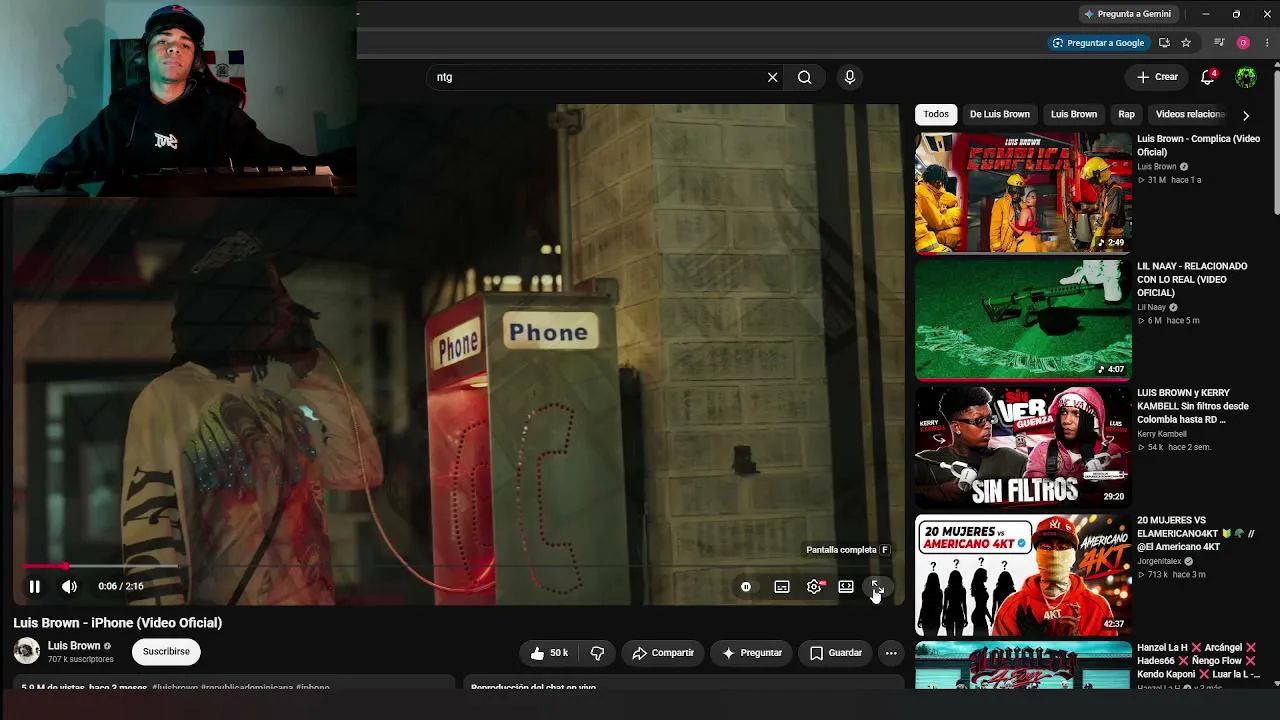Screen dimensions: 1280x720
Task: Start voice search with the microphone
Action: [849, 77]
